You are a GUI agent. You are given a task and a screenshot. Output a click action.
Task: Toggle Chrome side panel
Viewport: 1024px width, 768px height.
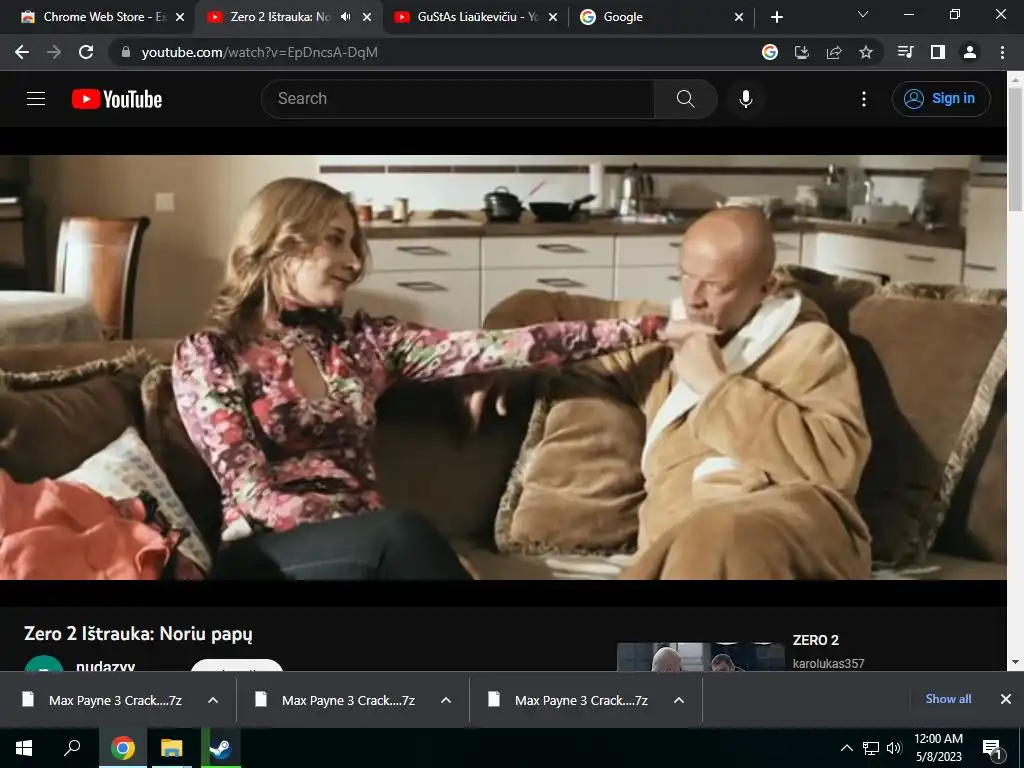(x=938, y=52)
